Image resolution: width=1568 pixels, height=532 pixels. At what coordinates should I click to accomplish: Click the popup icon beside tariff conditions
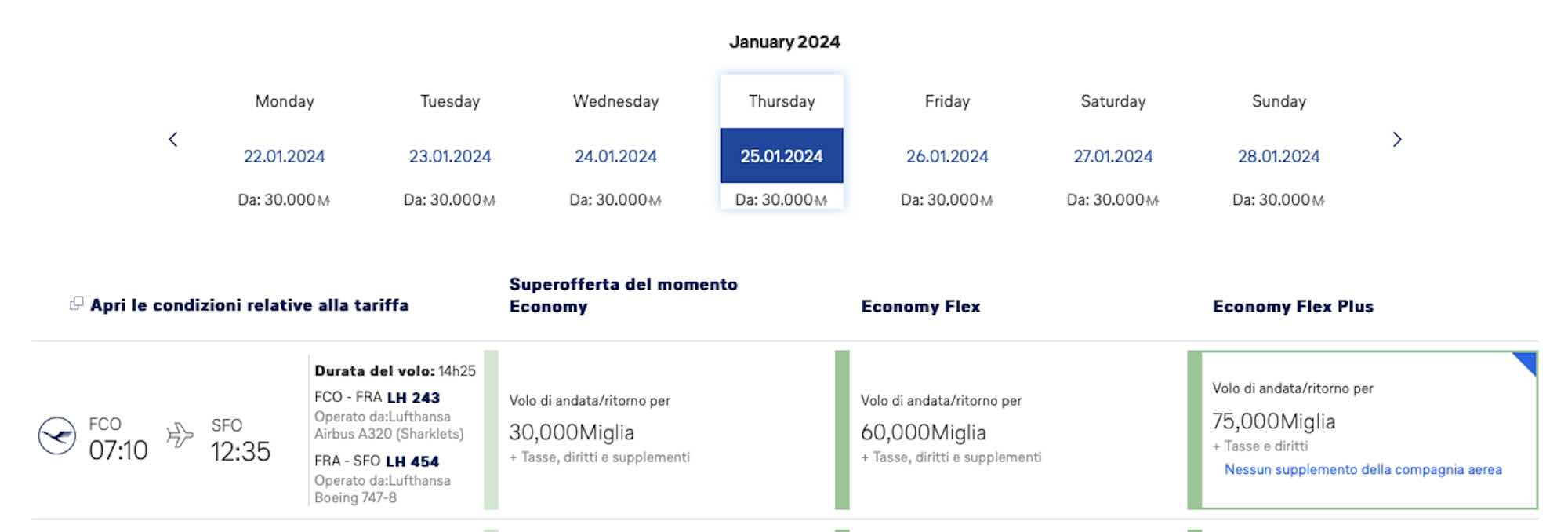(76, 304)
